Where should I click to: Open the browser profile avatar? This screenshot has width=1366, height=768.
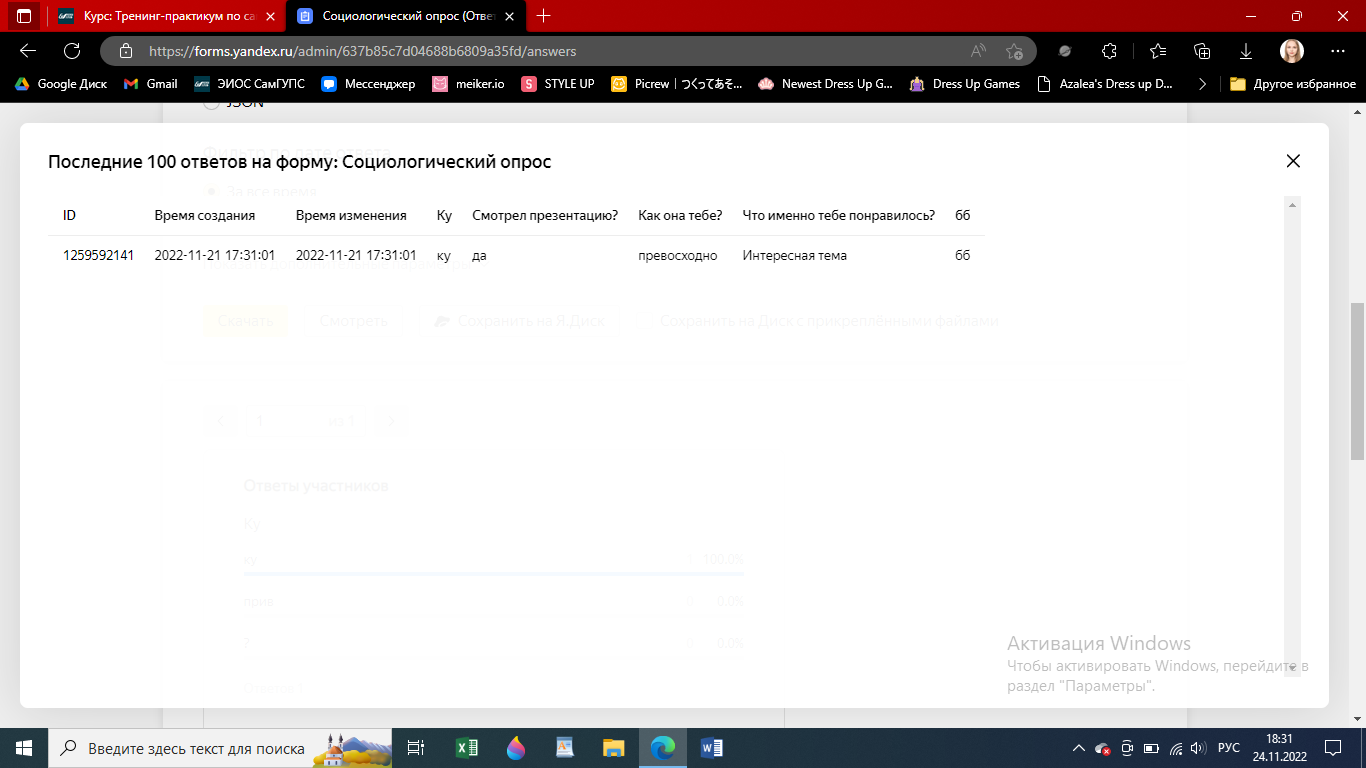[1292, 51]
